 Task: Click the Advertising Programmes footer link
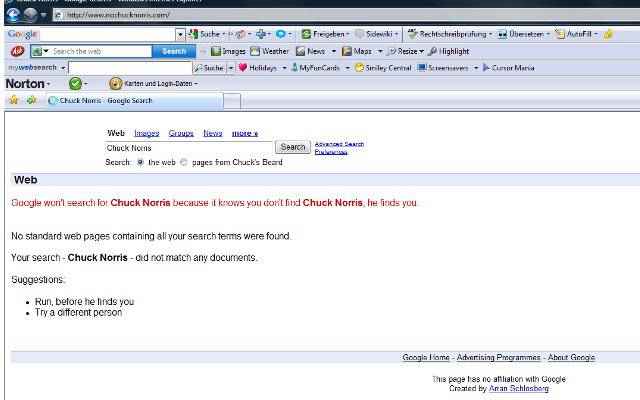[498, 358]
